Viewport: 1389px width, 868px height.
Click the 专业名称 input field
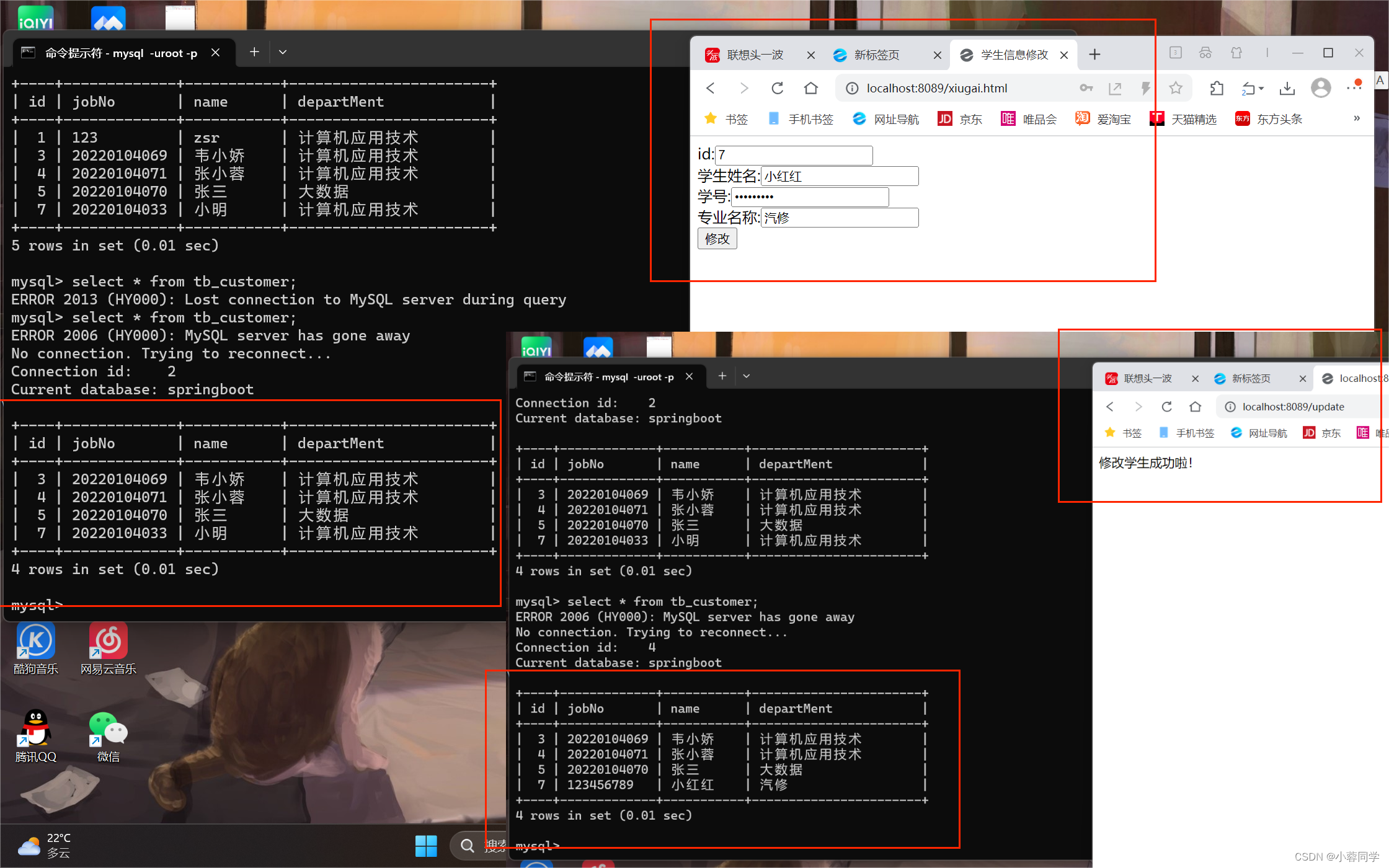pos(840,218)
